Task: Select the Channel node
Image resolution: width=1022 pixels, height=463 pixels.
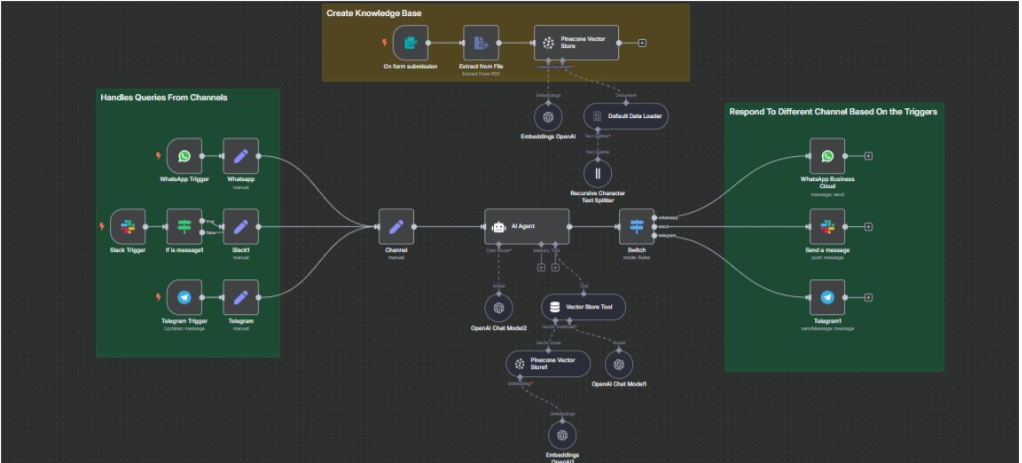Action: click(x=396, y=226)
